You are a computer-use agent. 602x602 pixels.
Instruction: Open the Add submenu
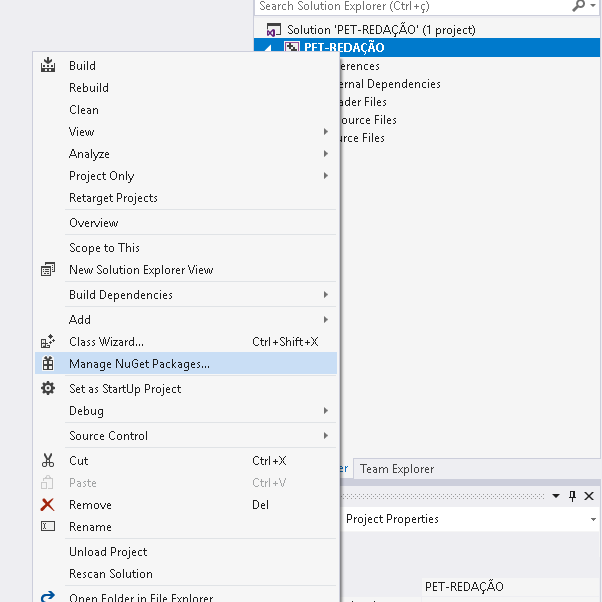(x=325, y=320)
